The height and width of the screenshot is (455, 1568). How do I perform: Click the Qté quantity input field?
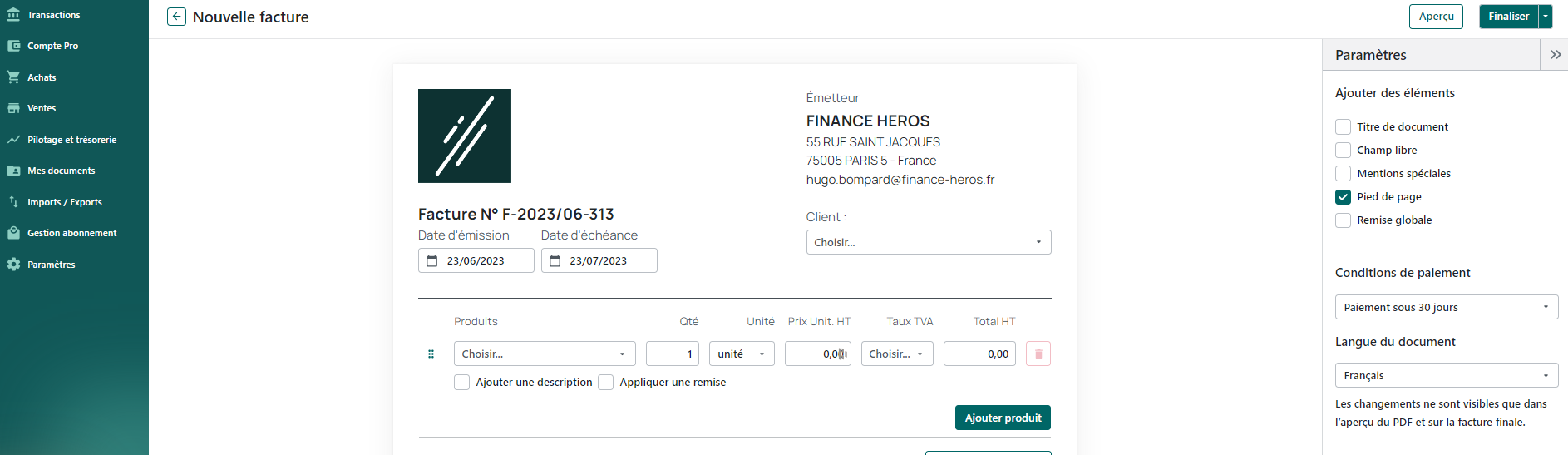click(672, 354)
